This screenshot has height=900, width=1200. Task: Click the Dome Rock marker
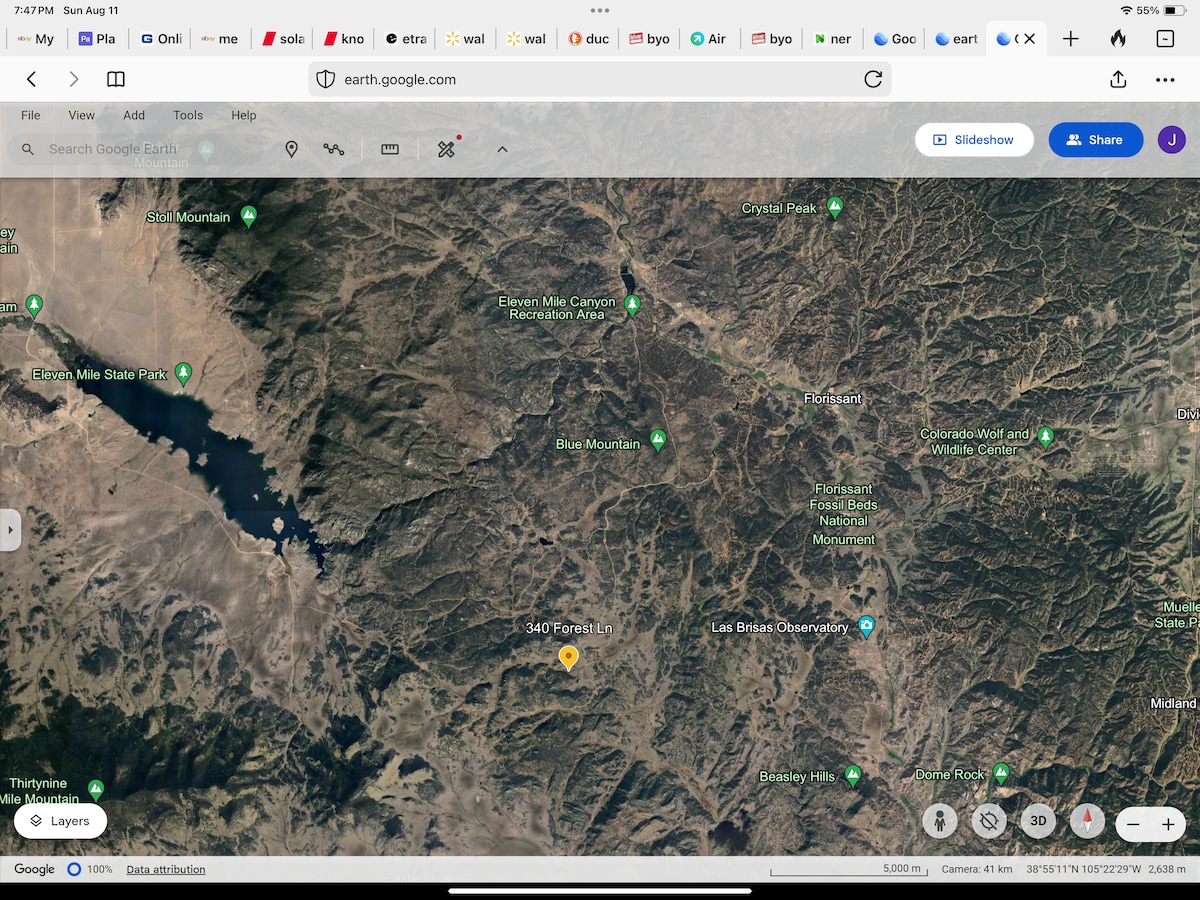[x=1001, y=773]
